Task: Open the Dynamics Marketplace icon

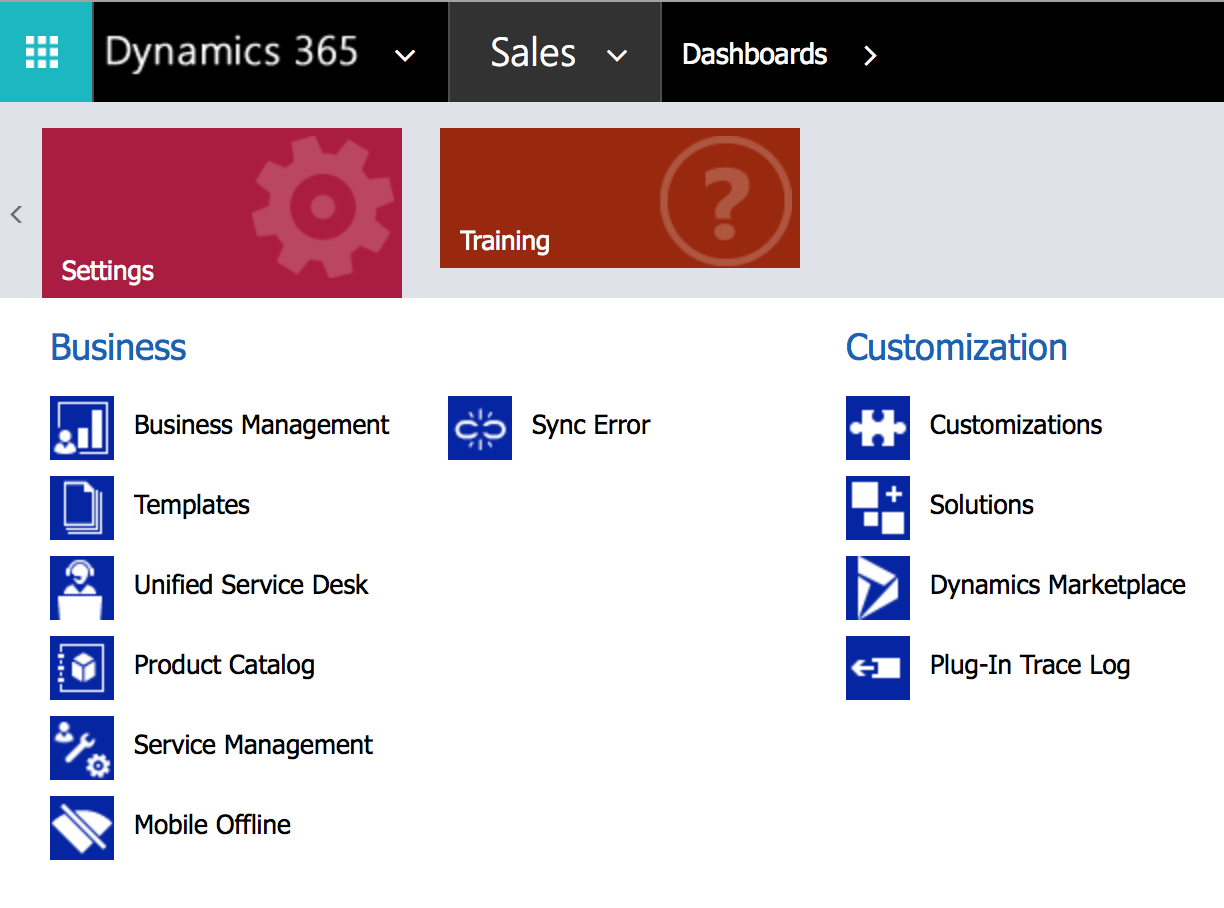Action: 878,588
